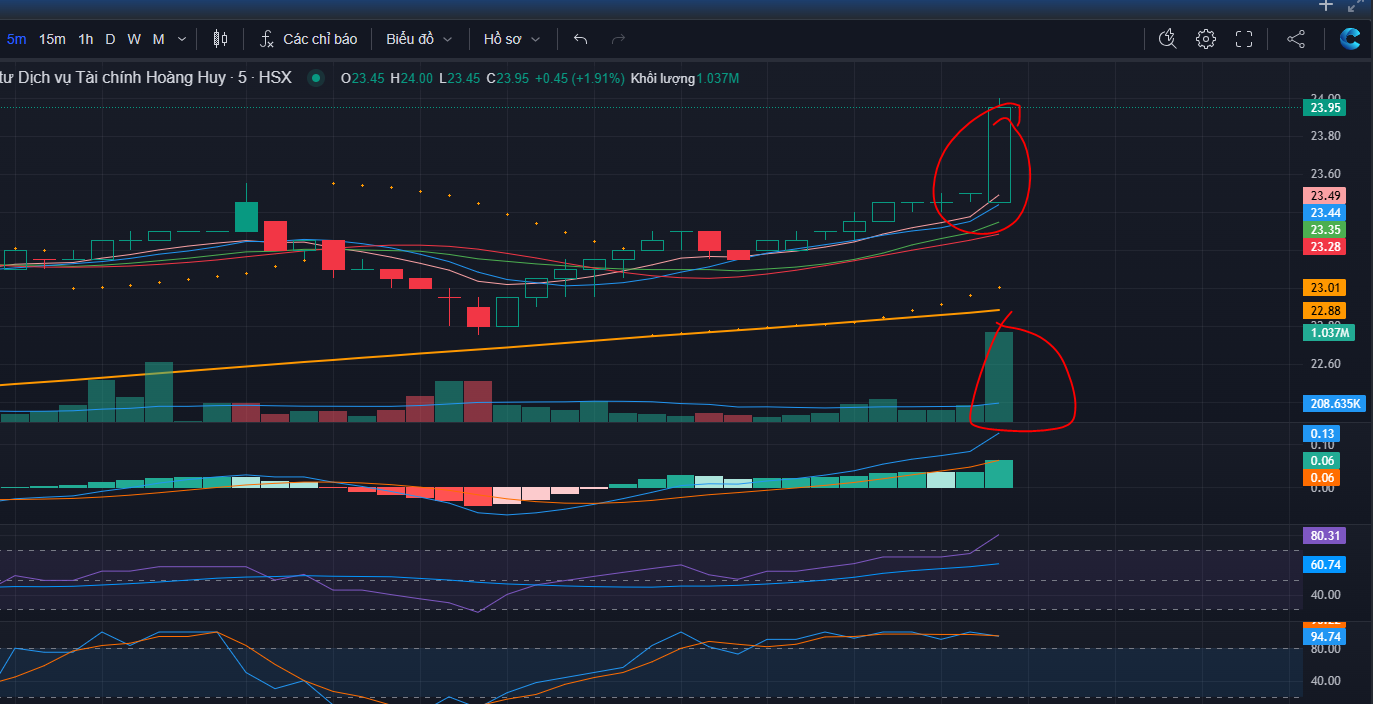Click the tallest green volume bar

tap(999, 377)
